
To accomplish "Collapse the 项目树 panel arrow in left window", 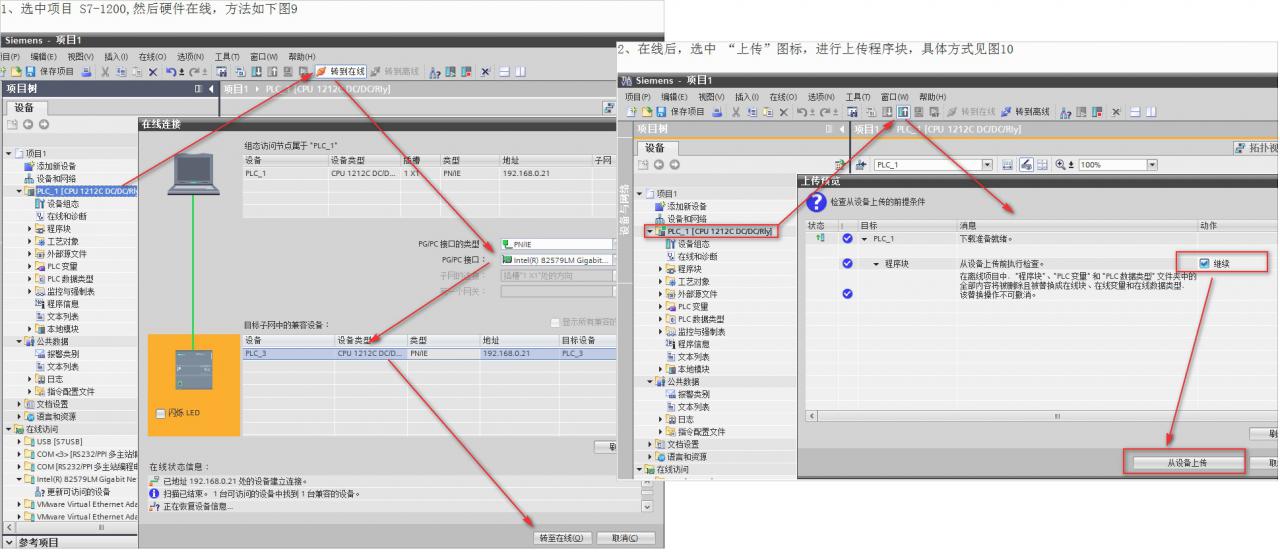I will tap(210, 89).
